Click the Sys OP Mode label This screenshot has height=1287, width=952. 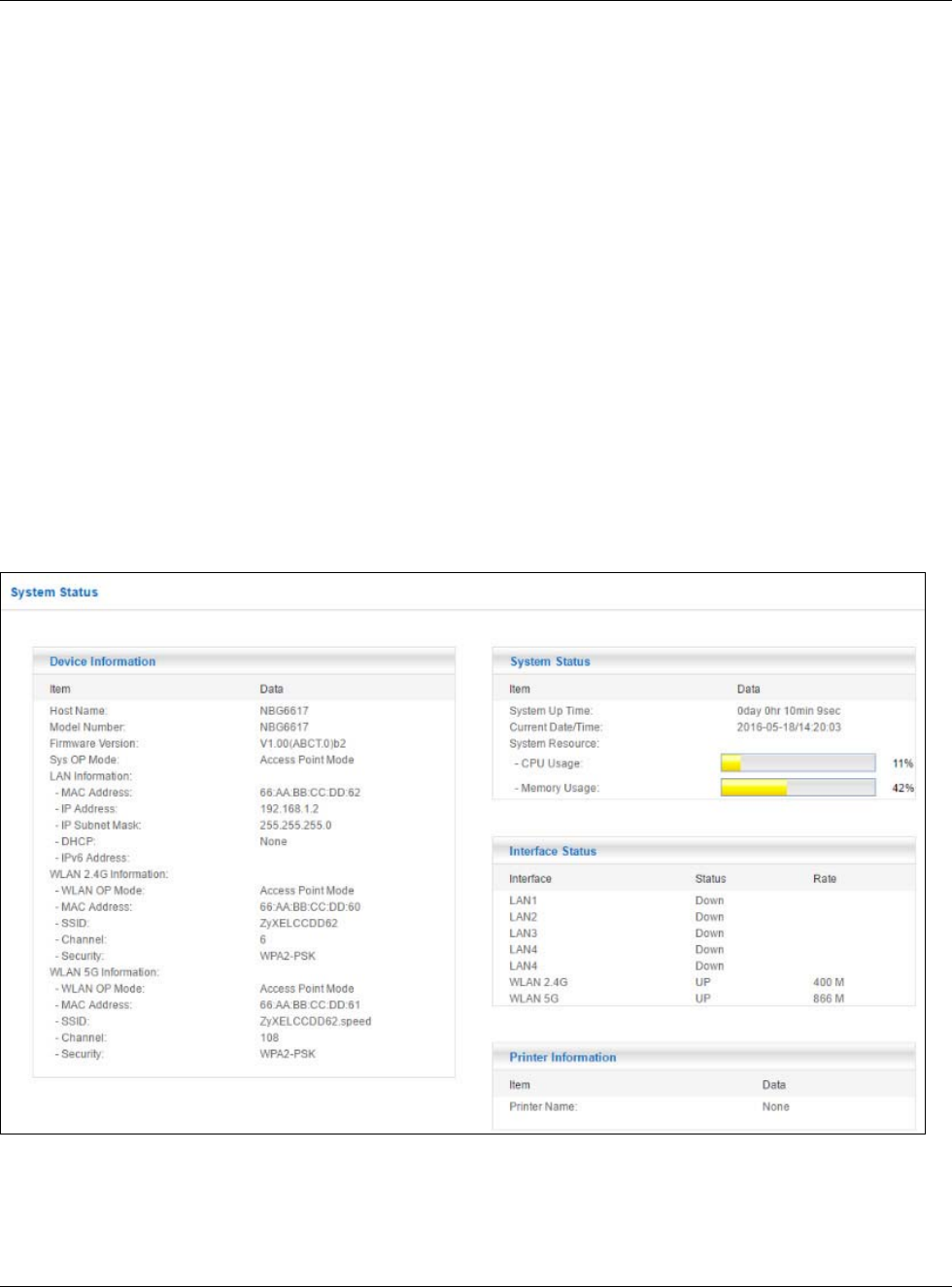coord(84,760)
